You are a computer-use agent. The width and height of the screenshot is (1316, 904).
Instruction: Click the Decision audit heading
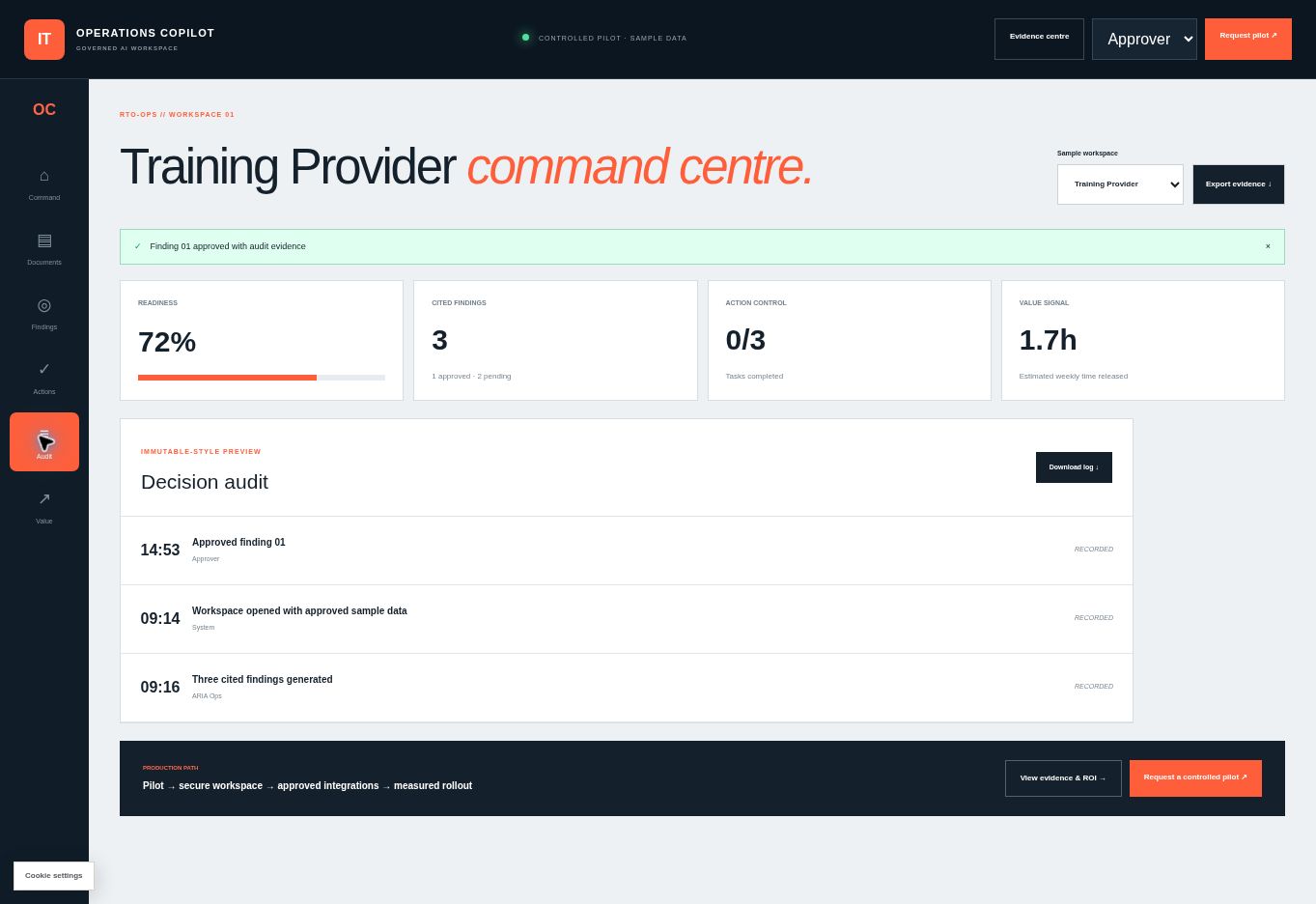(x=205, y=482)
